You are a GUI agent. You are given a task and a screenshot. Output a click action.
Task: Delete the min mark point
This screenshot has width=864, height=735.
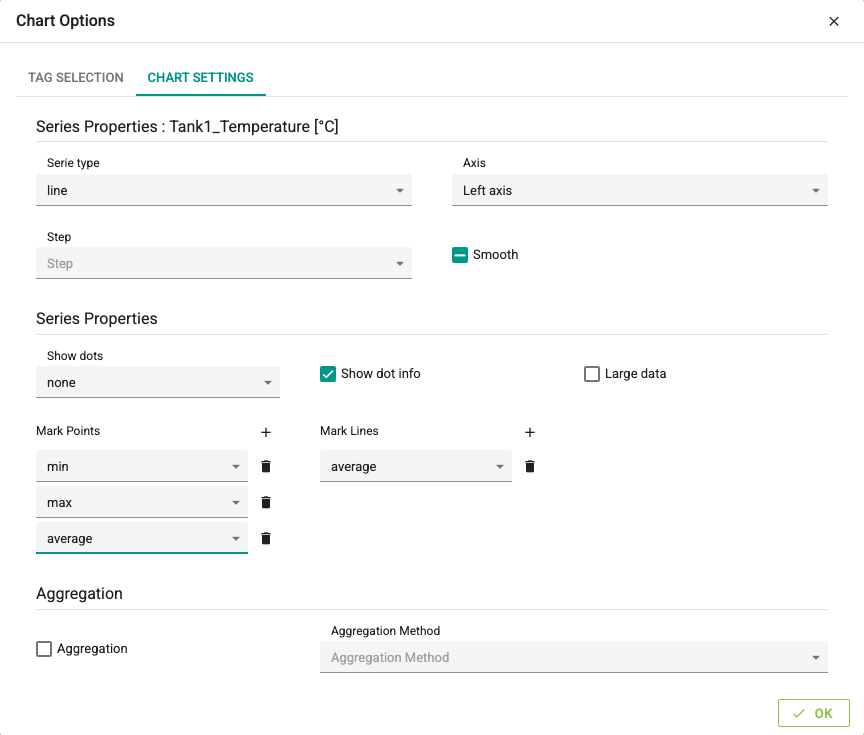pyautogui.click(x=266, y=466)
